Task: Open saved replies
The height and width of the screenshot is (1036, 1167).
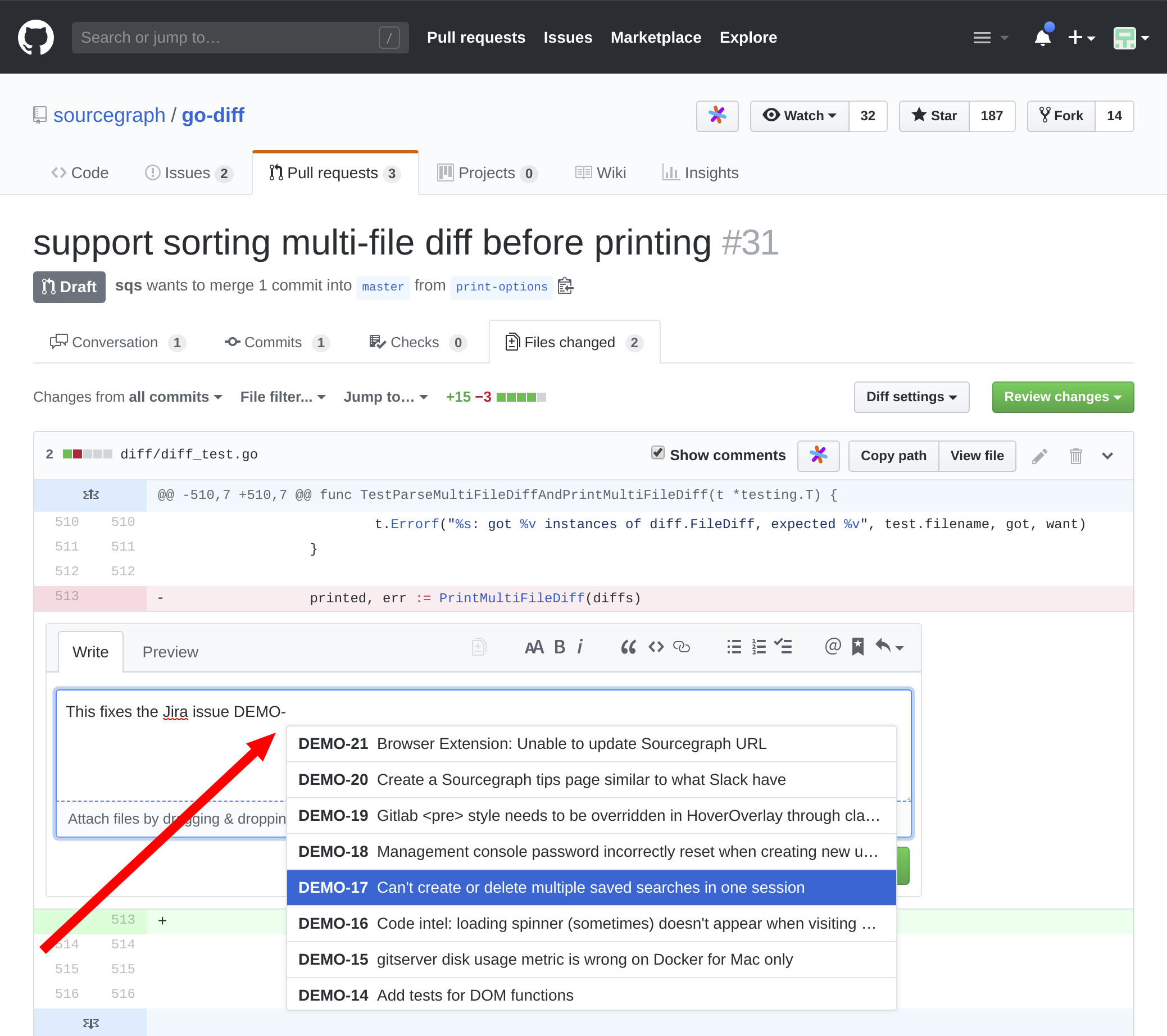Action: [858, 647]
